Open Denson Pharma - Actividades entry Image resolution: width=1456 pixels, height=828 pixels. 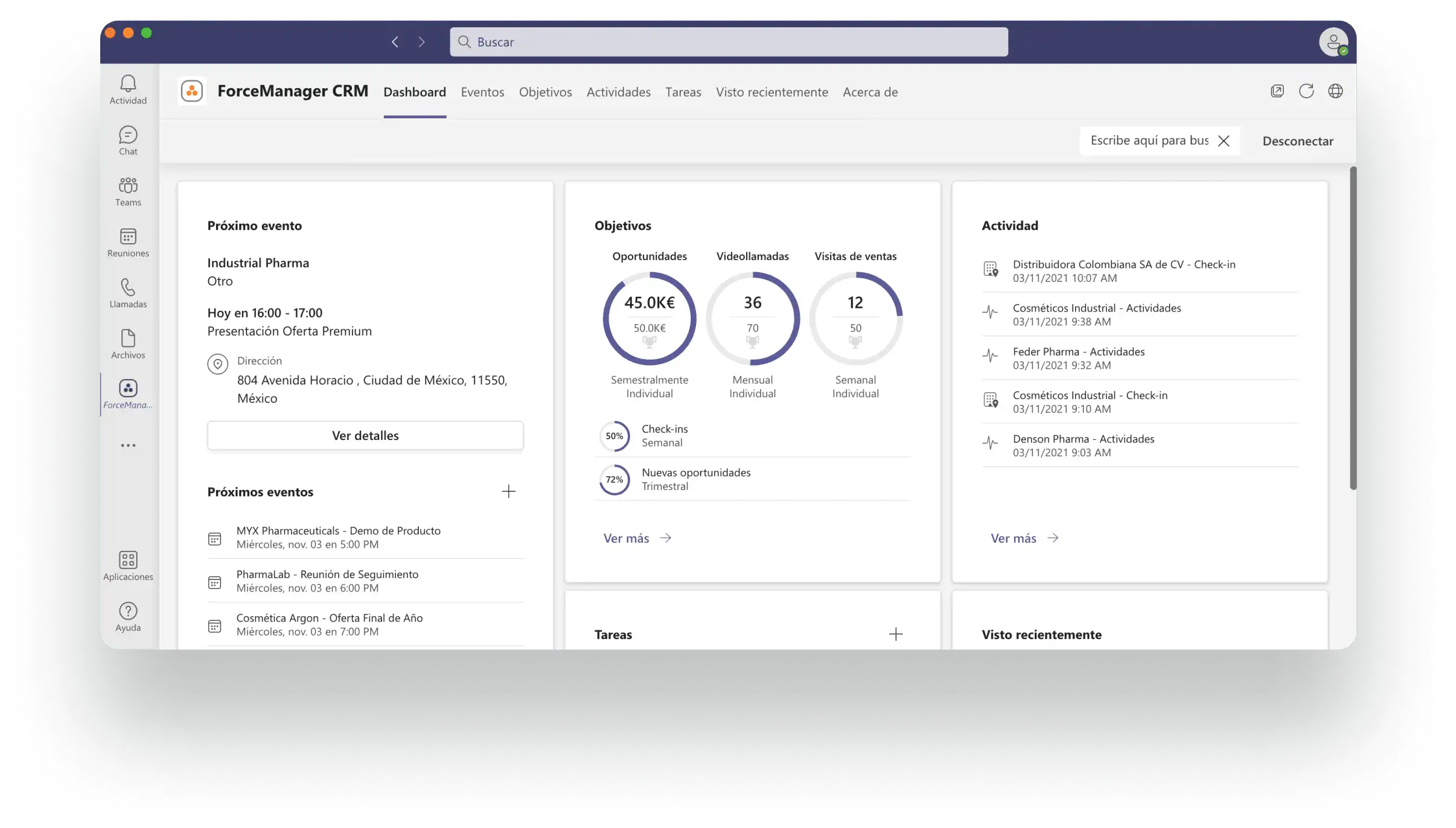pyautogui.click(x=1140, y=445)
